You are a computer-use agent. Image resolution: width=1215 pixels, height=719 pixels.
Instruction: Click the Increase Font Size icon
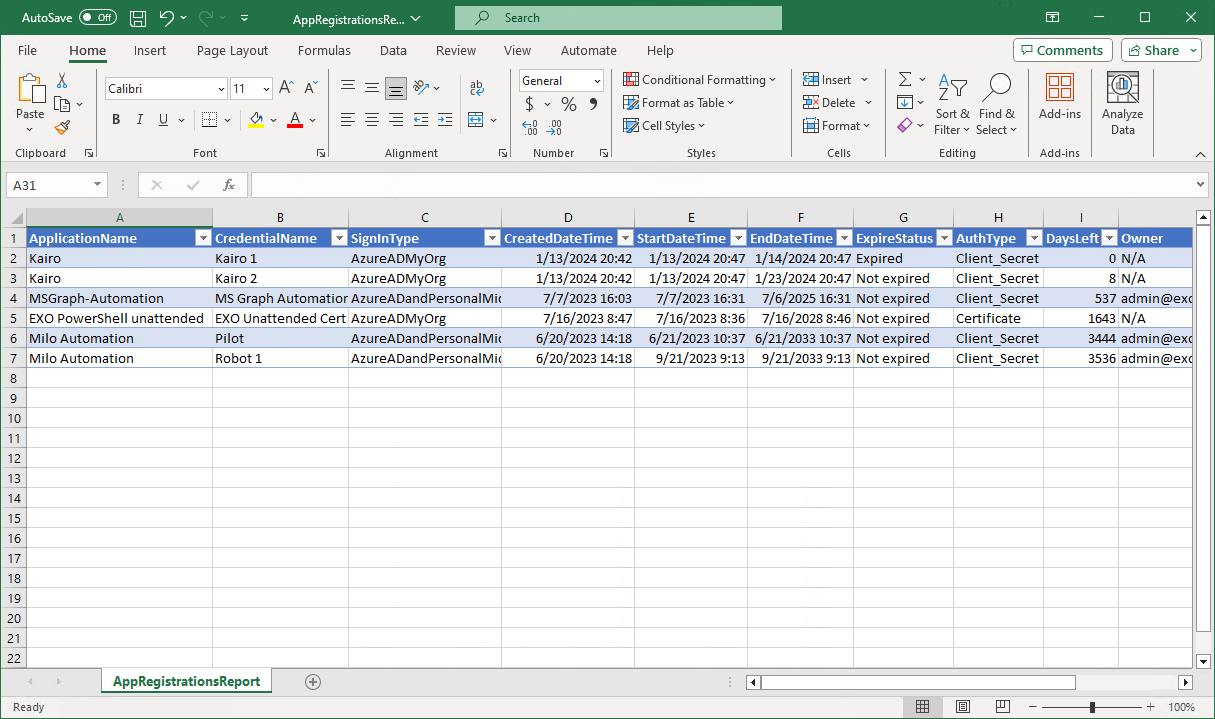click(x=286, y=88)
